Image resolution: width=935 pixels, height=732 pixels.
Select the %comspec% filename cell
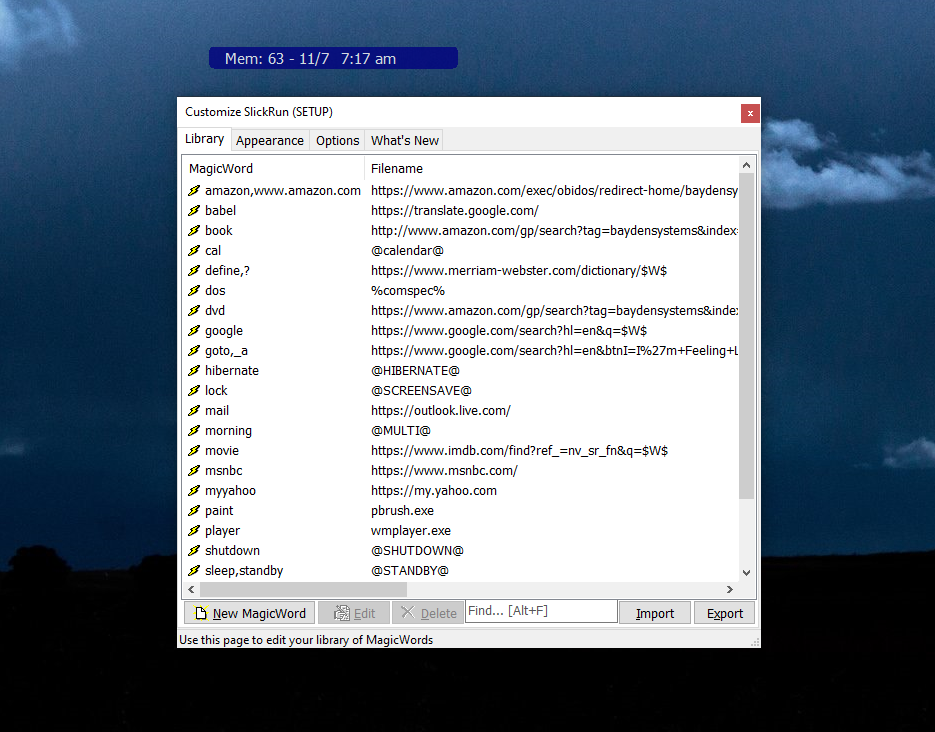coord(408,290)
